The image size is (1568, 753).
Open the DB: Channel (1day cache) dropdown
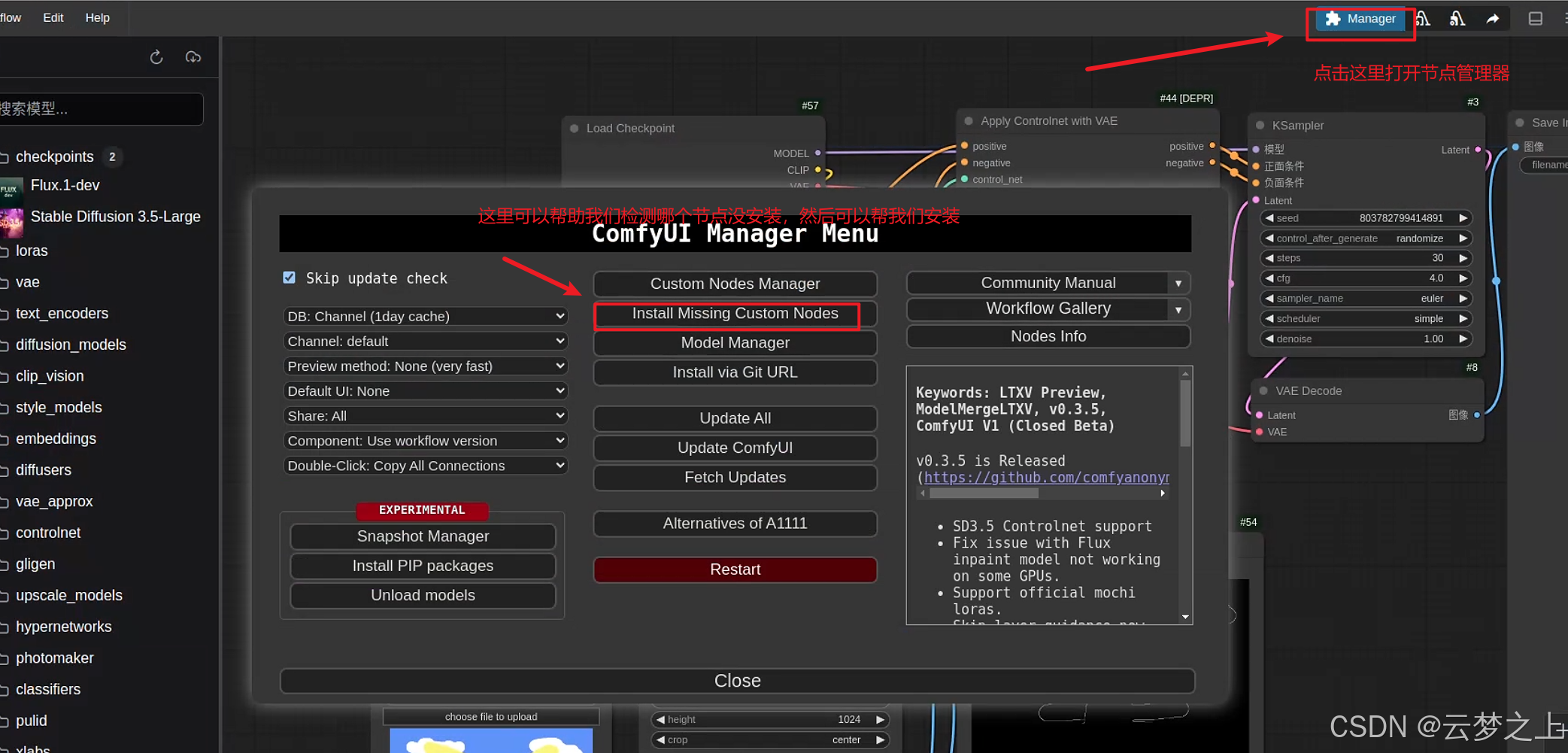426,317
